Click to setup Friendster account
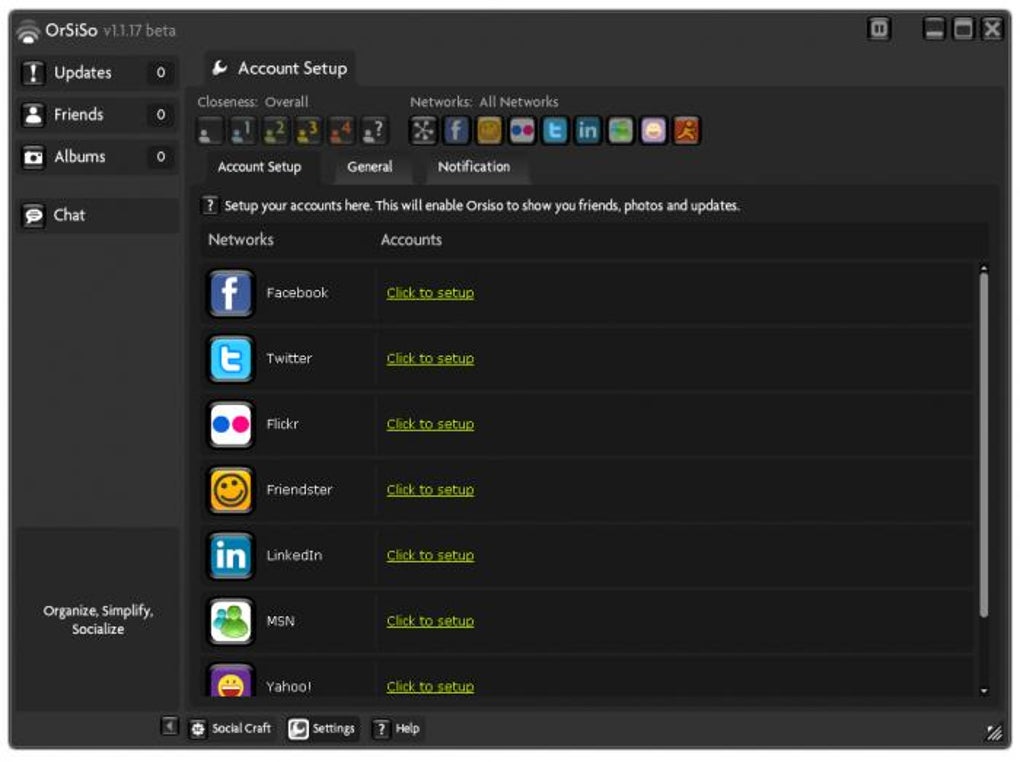This screenshot has width=1020, height=762. click(x=430, y=491)
